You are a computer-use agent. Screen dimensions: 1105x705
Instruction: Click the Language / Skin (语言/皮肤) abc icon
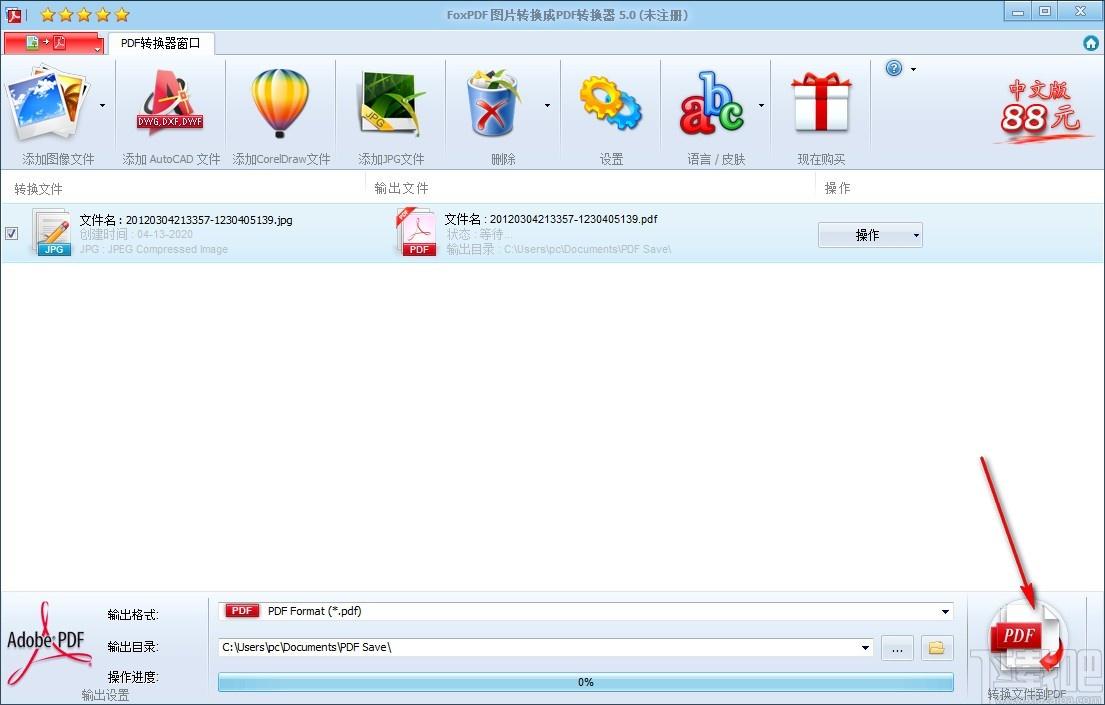tap(712, 104)
